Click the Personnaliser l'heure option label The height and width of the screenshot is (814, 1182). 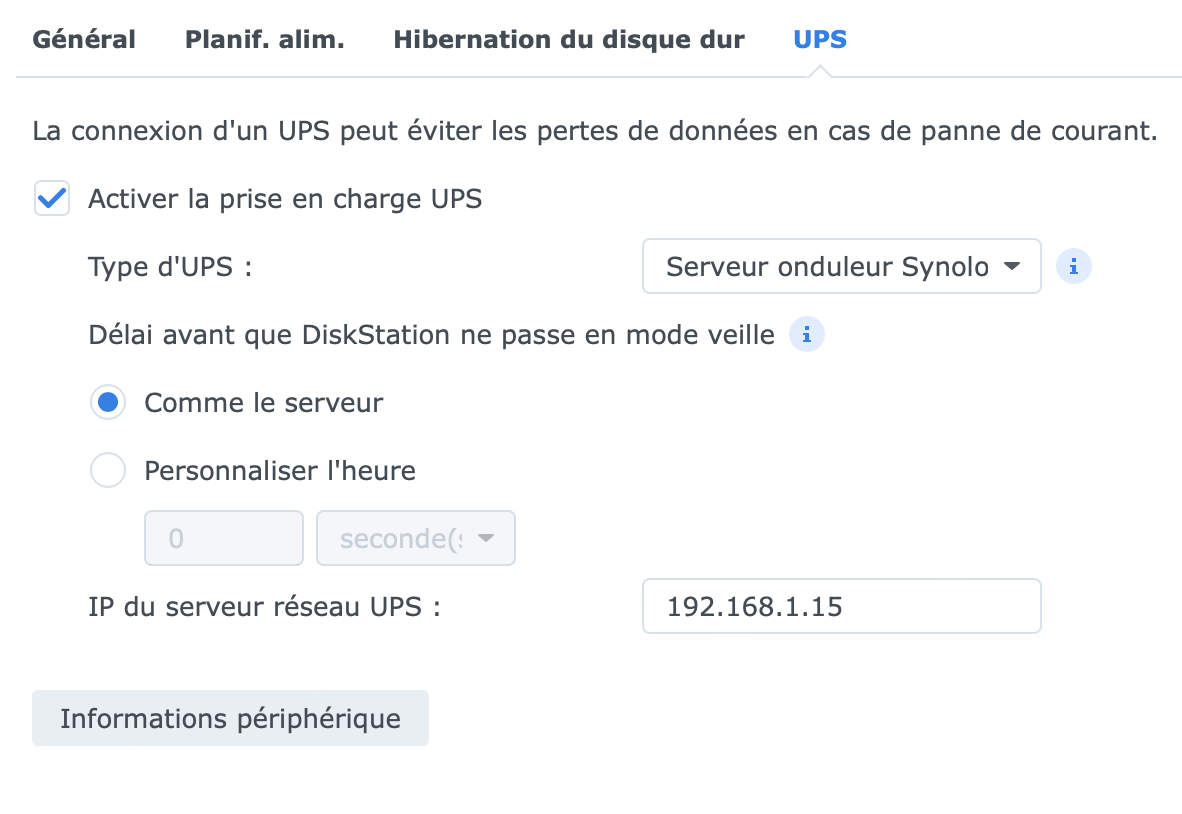(x=280, y=470)
